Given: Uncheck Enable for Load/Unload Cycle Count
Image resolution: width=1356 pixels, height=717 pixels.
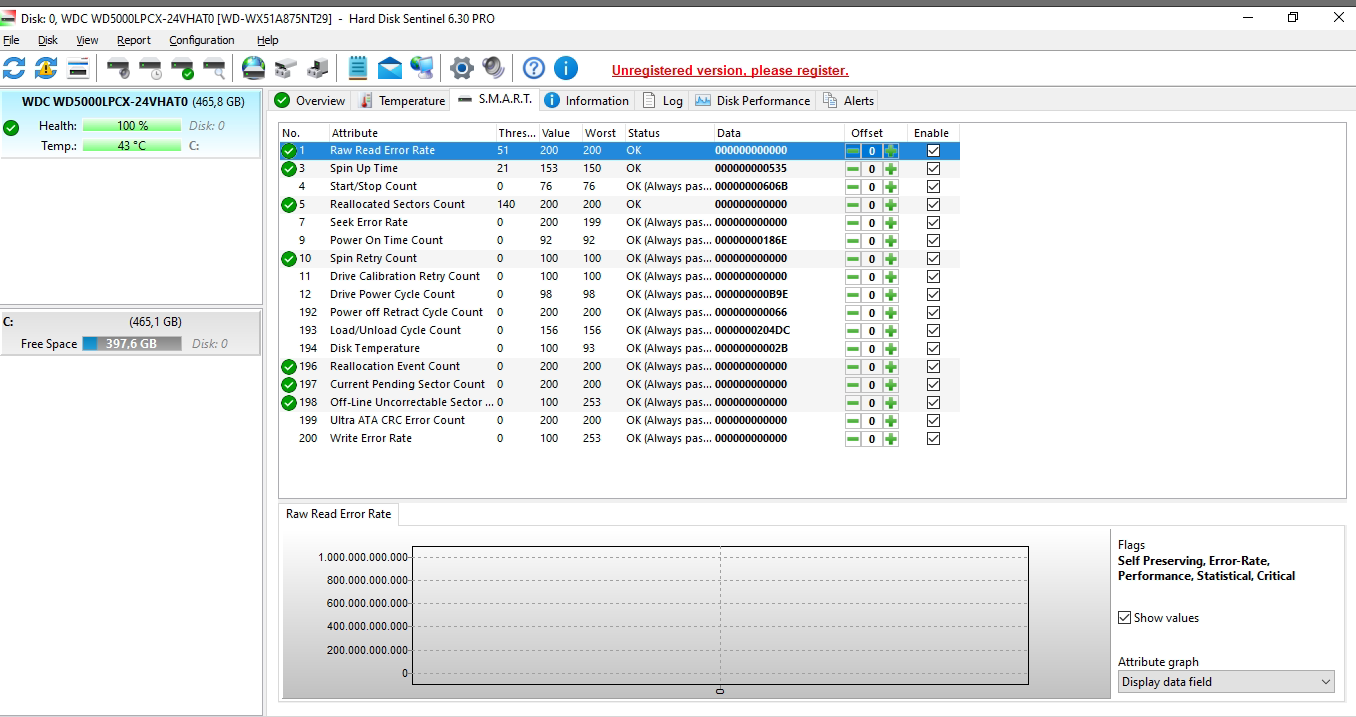Looking at the screenshot, I should click(933, 331).
